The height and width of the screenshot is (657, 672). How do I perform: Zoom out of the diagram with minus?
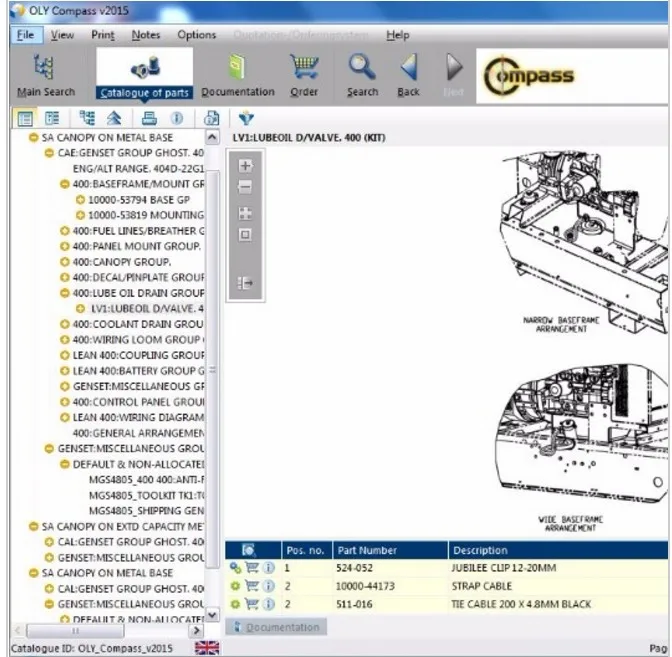[x=246, y=187]
